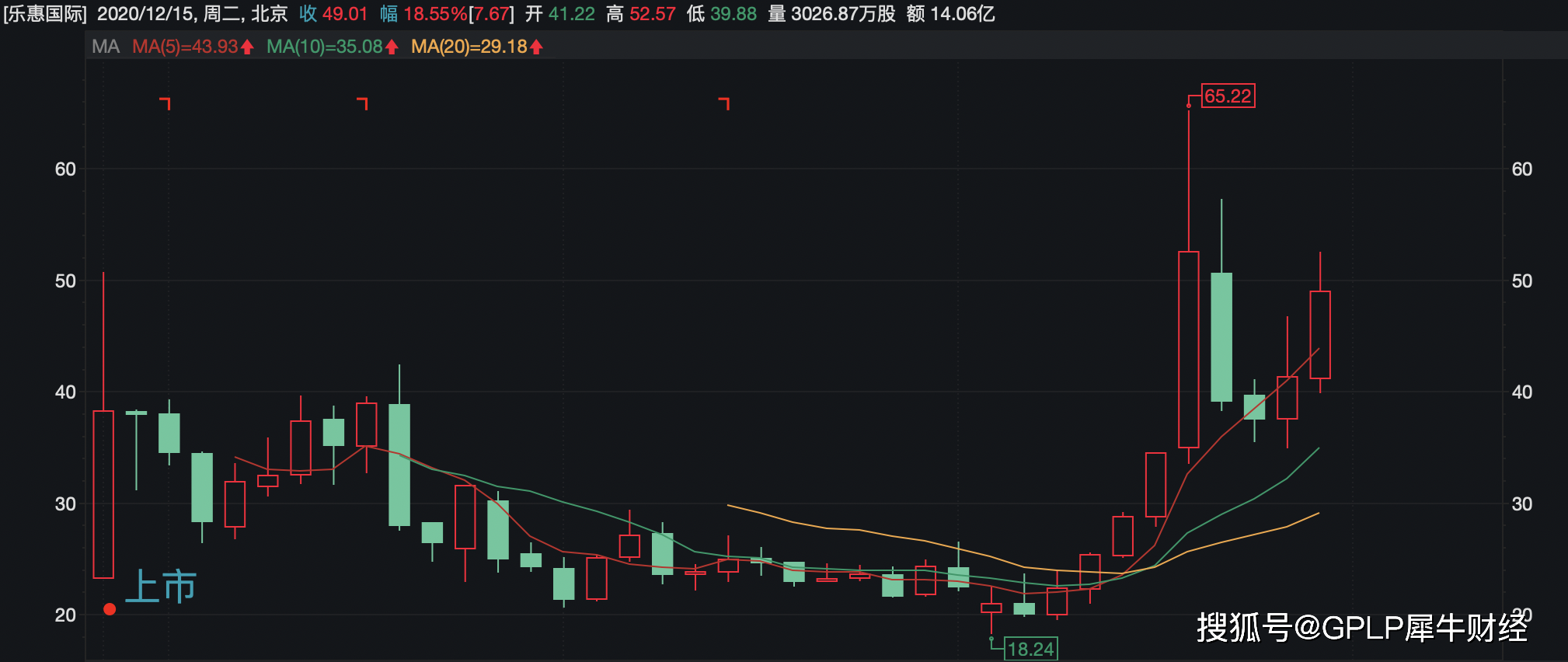Select the MA(10)=35.08 indicator value
The image size is (1568, 662).
coord(325,47)
